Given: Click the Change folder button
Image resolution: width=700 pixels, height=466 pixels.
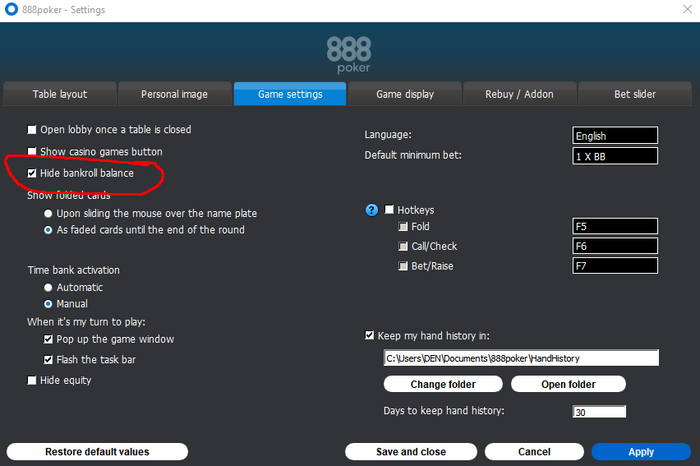Looking at the screenshot, I should pyautogui.click(x=443, y=384).
